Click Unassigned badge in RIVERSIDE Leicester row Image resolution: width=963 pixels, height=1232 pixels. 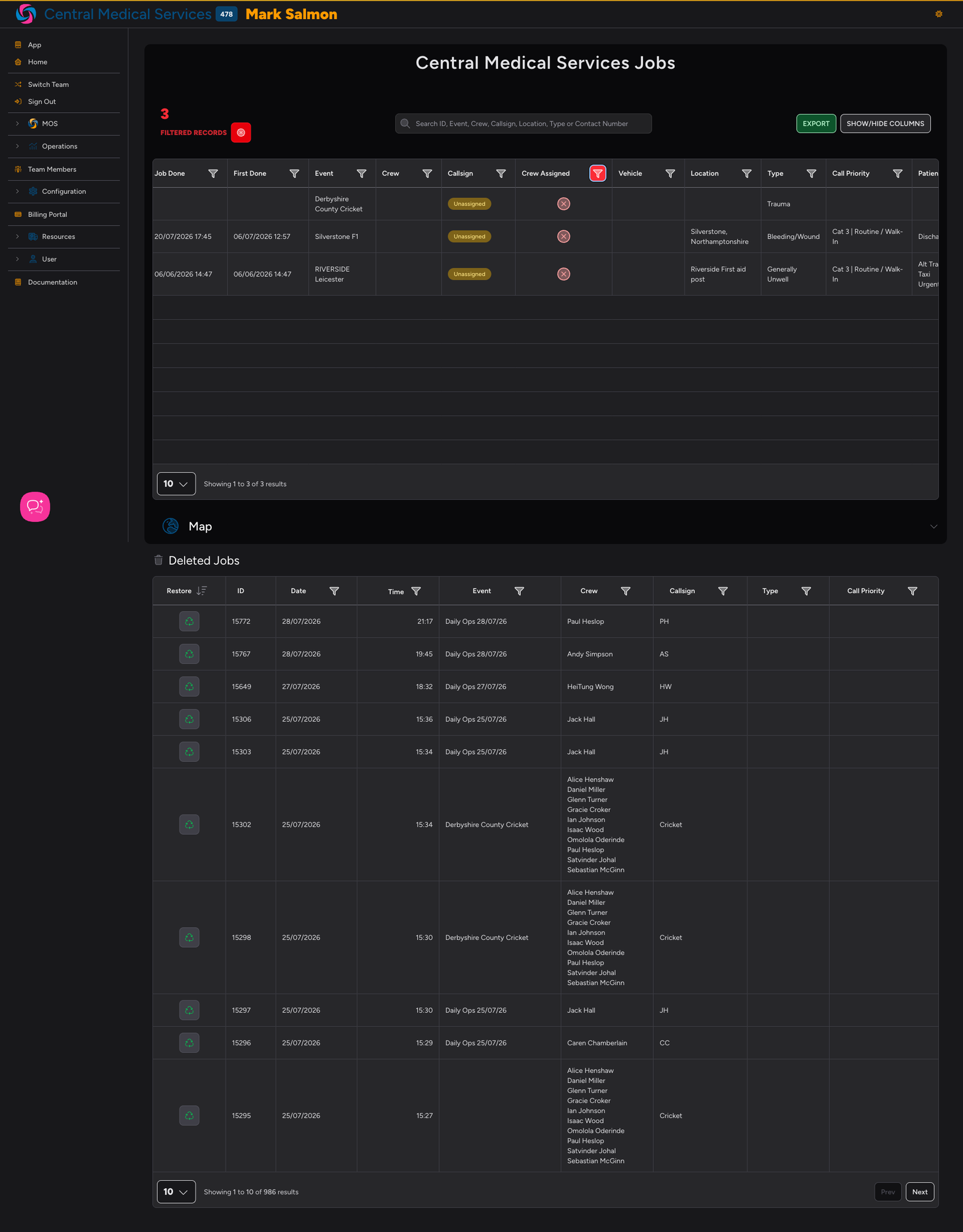(x=469, y=274)
